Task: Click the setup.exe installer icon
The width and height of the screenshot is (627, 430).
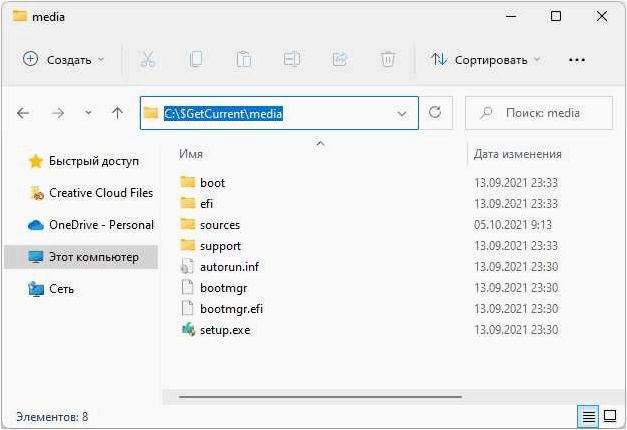Action: coord(188,330)
